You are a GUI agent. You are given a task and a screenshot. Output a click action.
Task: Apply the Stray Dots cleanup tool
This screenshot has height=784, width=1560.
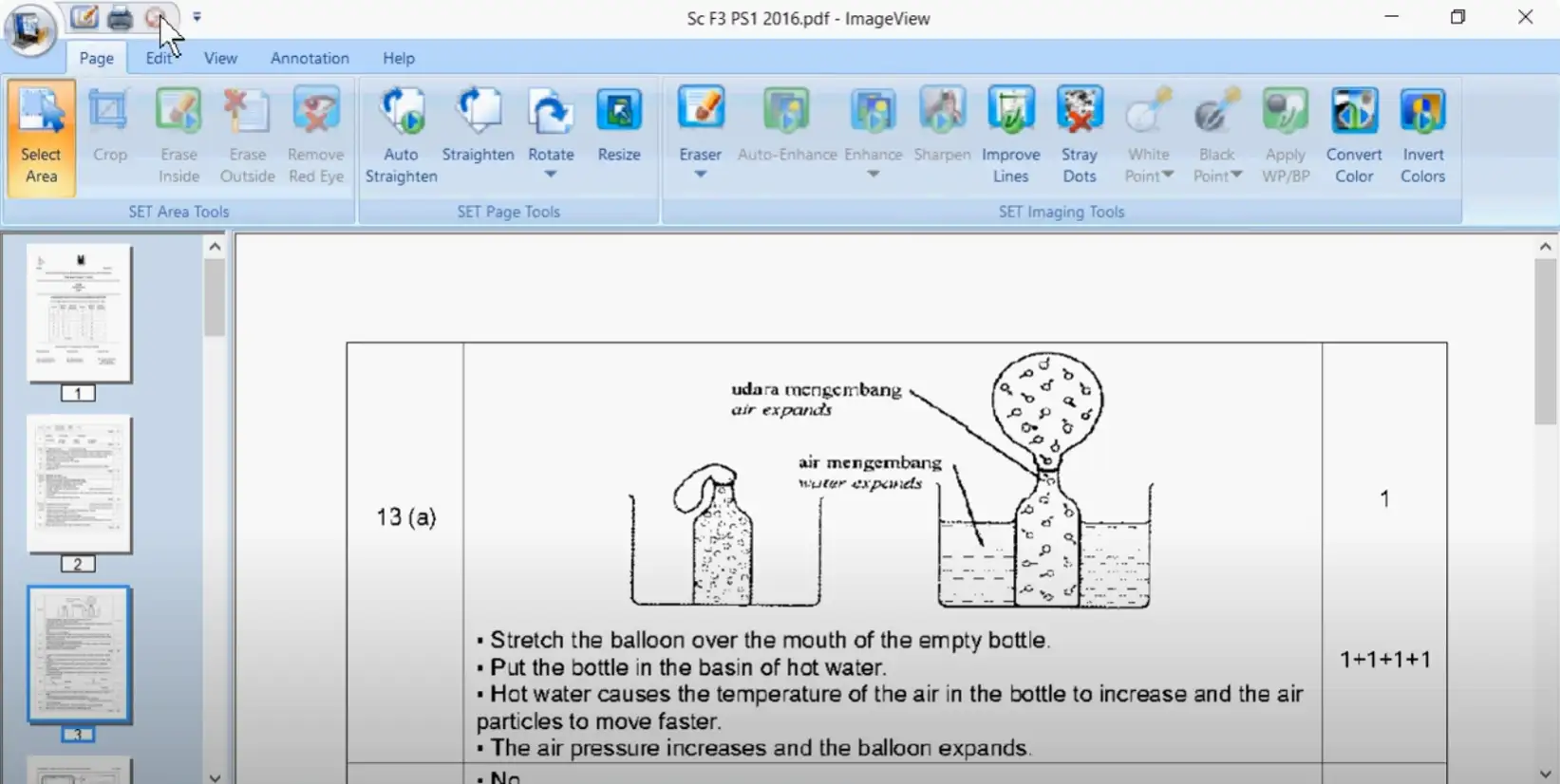point(1080,135)
